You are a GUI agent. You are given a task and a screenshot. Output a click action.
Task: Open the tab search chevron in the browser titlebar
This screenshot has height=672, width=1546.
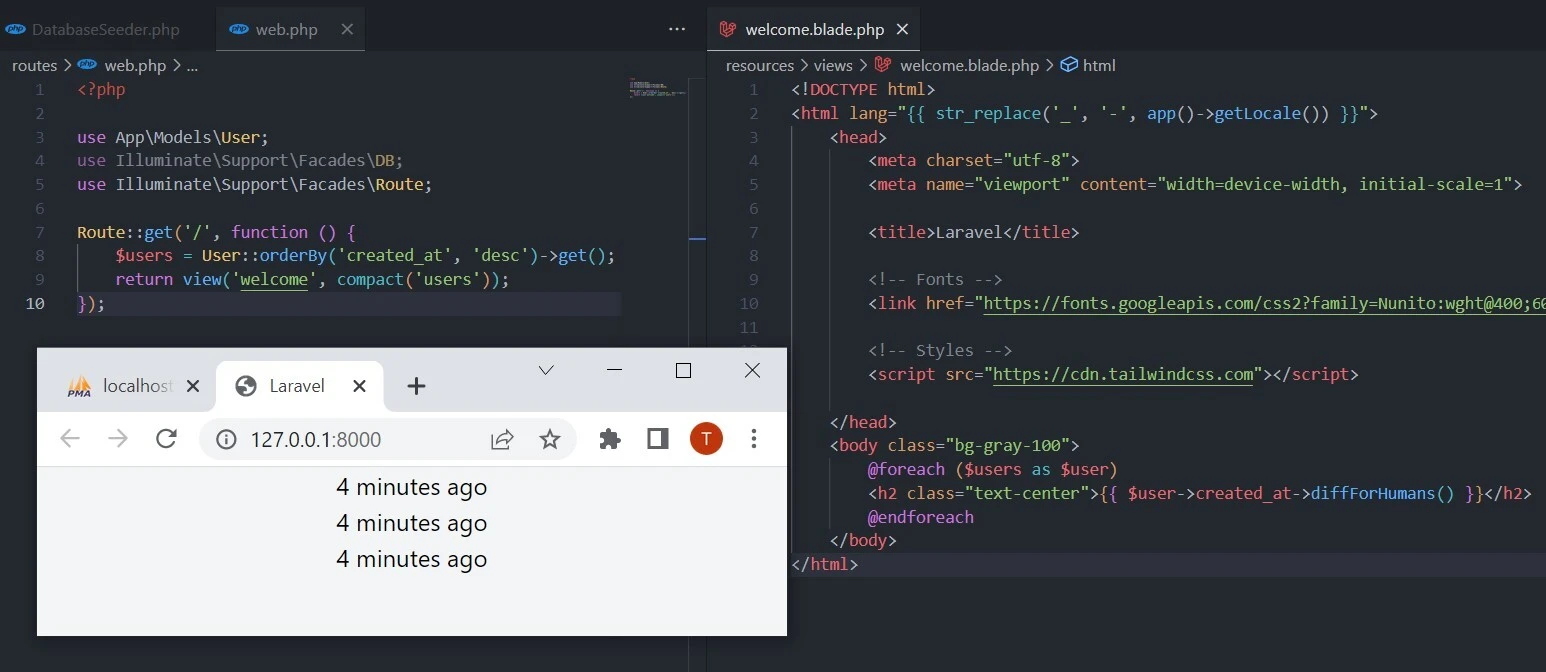tap(545, 370)
